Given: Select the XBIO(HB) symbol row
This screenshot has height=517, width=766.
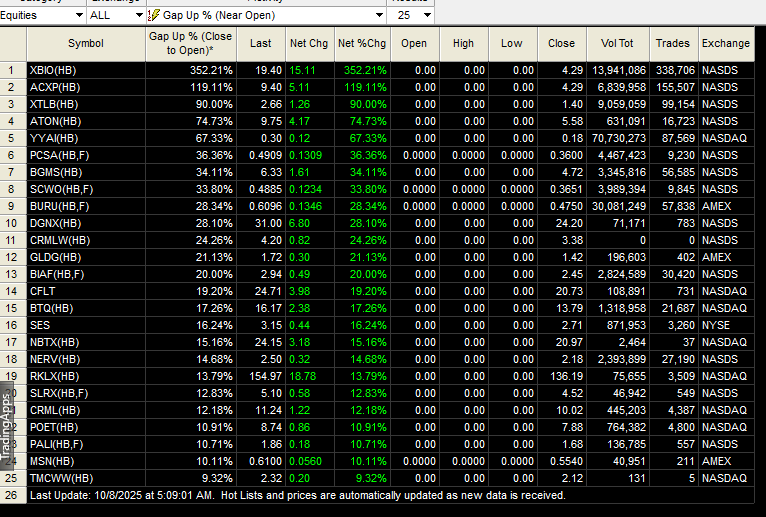Looking at the screenshot, I should 53,70.
